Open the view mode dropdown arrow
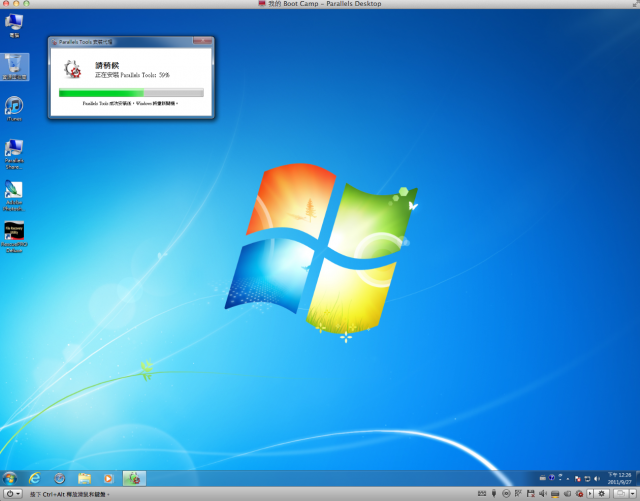 (633, 493)
